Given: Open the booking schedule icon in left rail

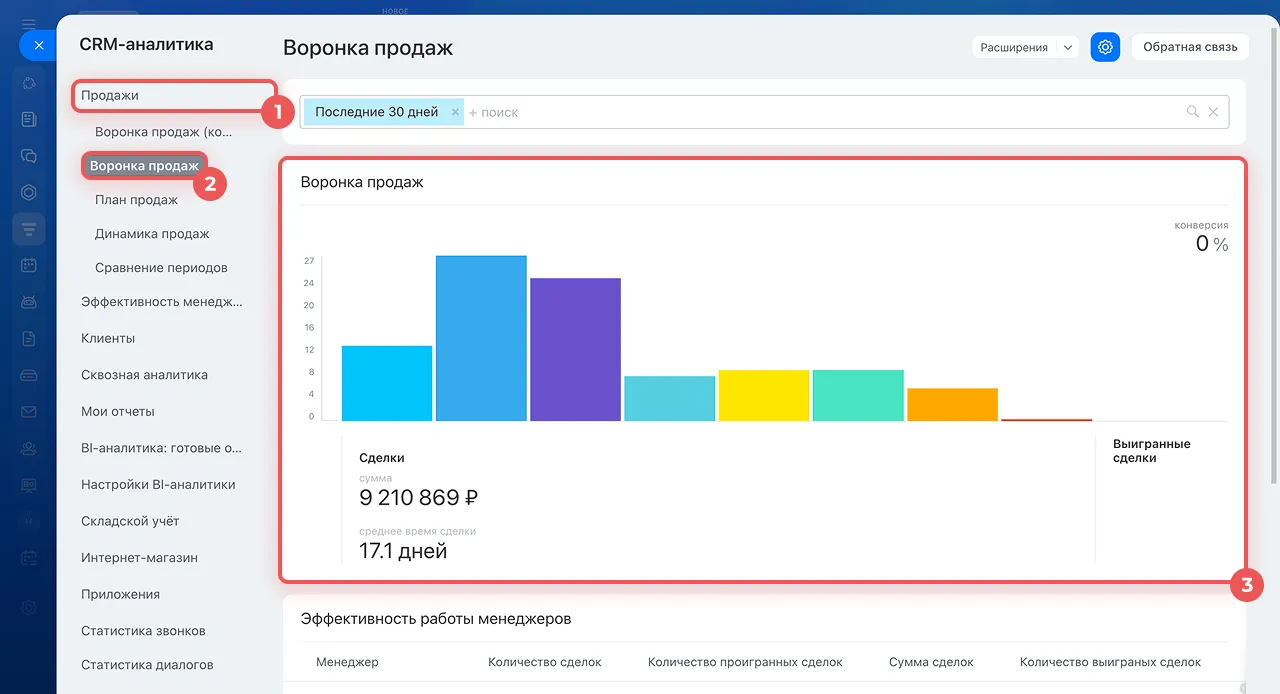Looking at the screenshot, I should (29, 557).
